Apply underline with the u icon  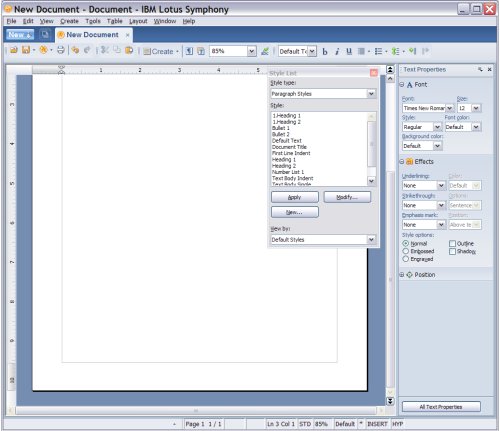tap(349, 51)
